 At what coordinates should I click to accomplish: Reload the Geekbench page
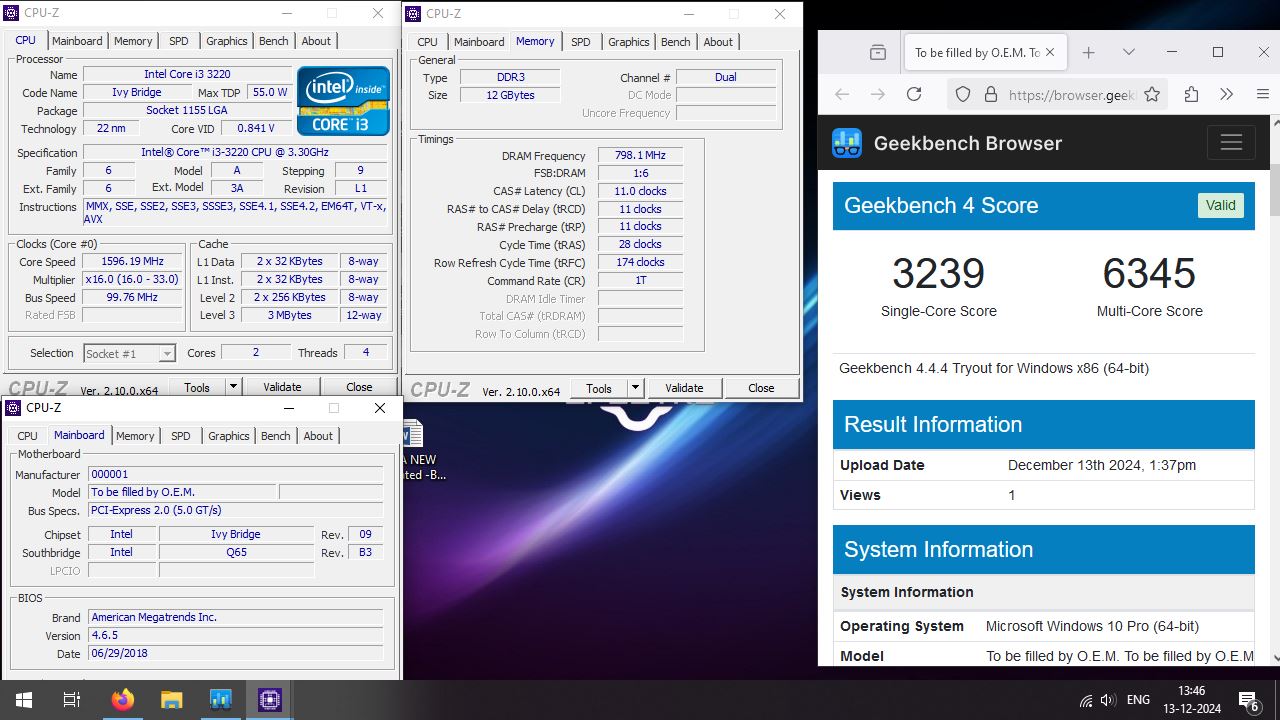tap(913, 94)
